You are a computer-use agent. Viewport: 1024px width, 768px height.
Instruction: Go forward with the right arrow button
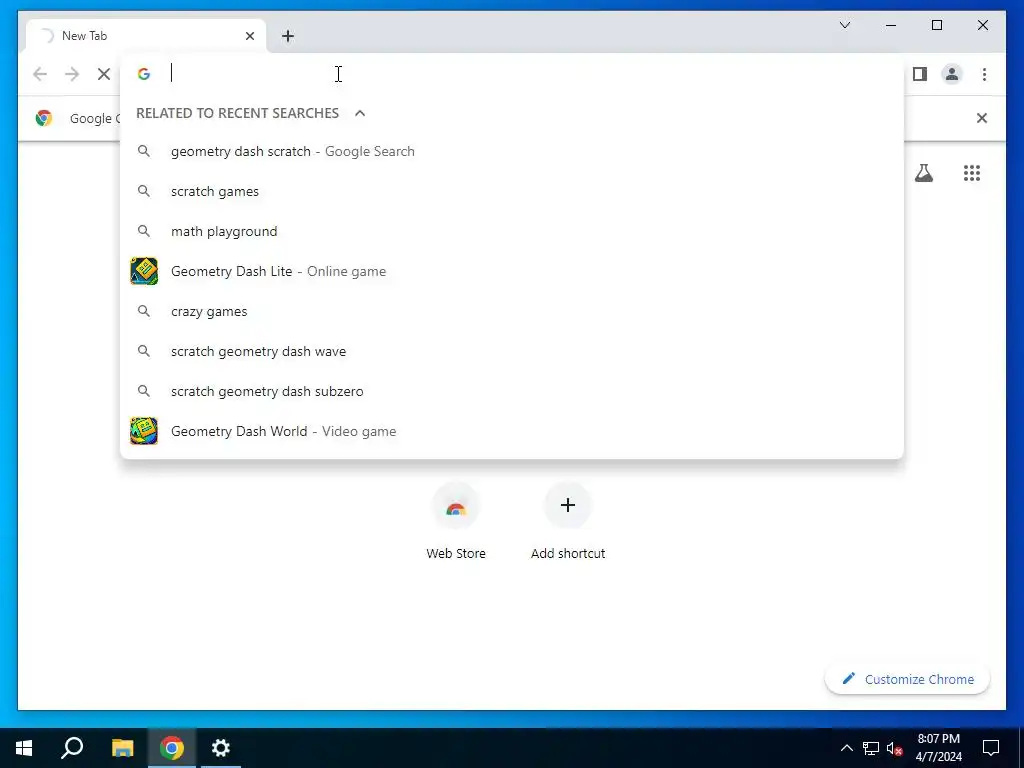72,74
